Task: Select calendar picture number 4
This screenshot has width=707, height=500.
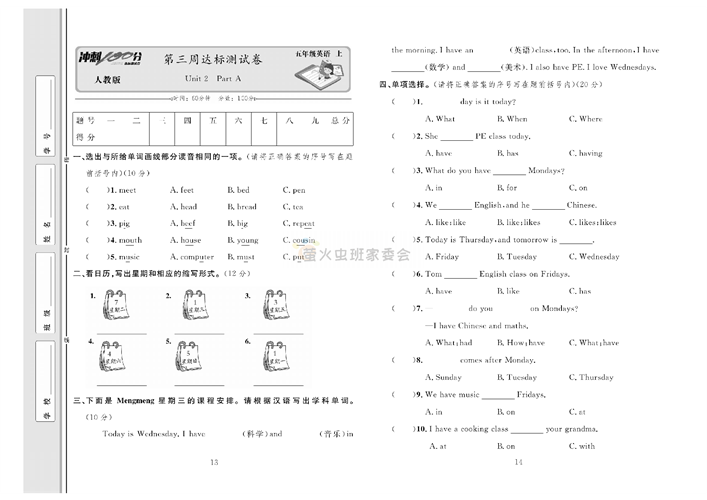Action: (111, 356)
